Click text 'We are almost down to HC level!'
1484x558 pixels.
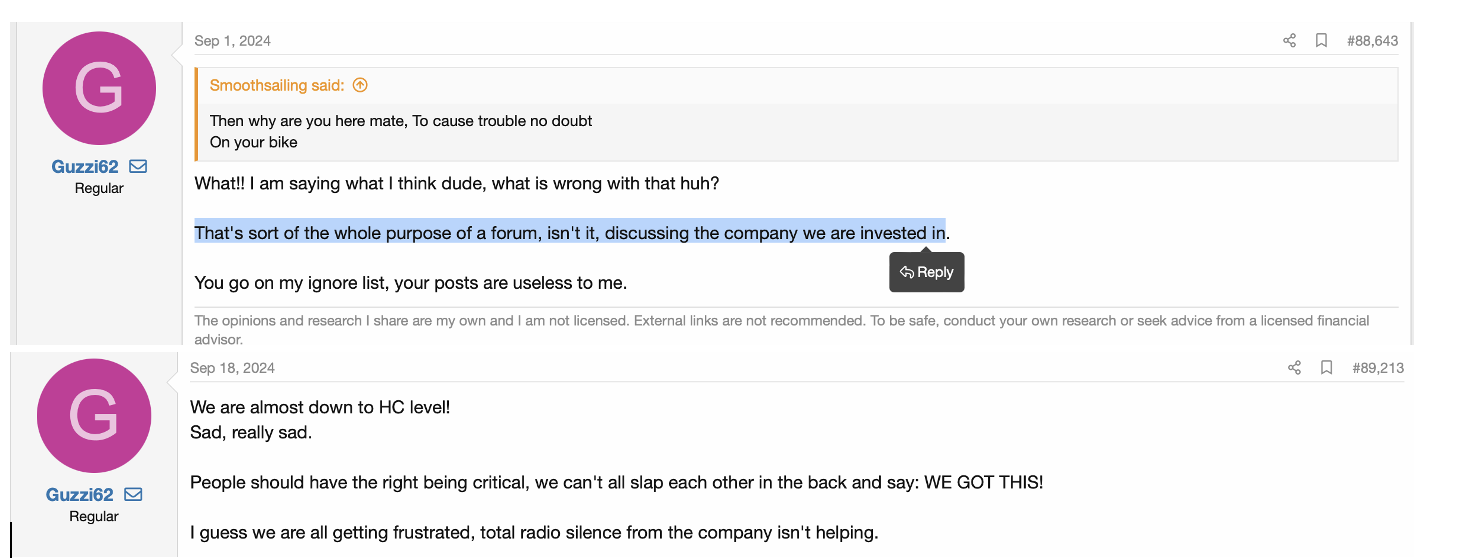pos(320,408)
